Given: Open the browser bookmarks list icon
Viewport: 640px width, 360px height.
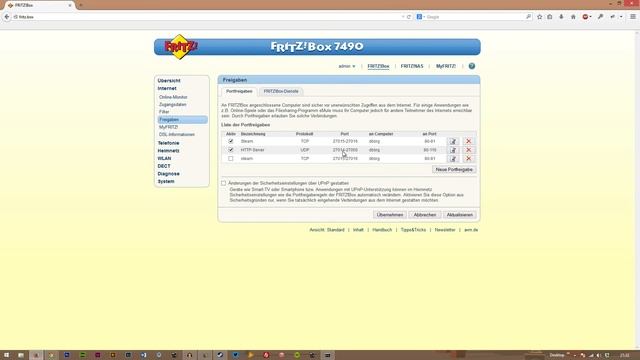Looking at the screenshot, I should click(x=550, y=17).
